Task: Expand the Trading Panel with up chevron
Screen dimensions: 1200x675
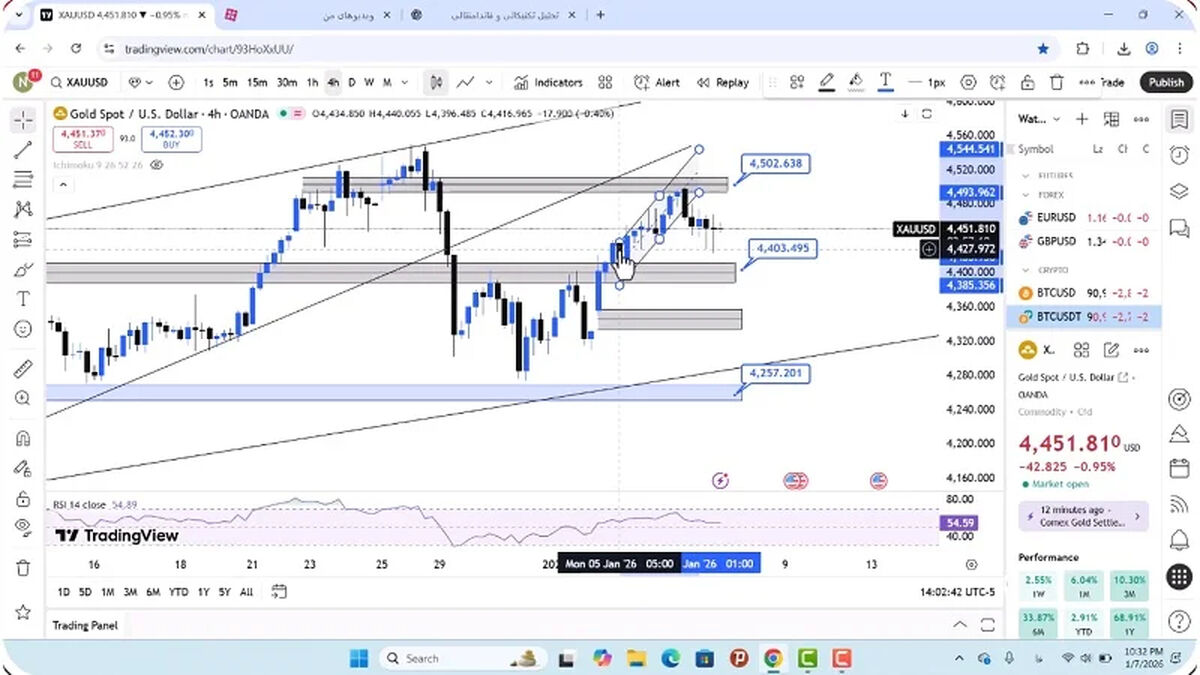Action: pos(960,625)
